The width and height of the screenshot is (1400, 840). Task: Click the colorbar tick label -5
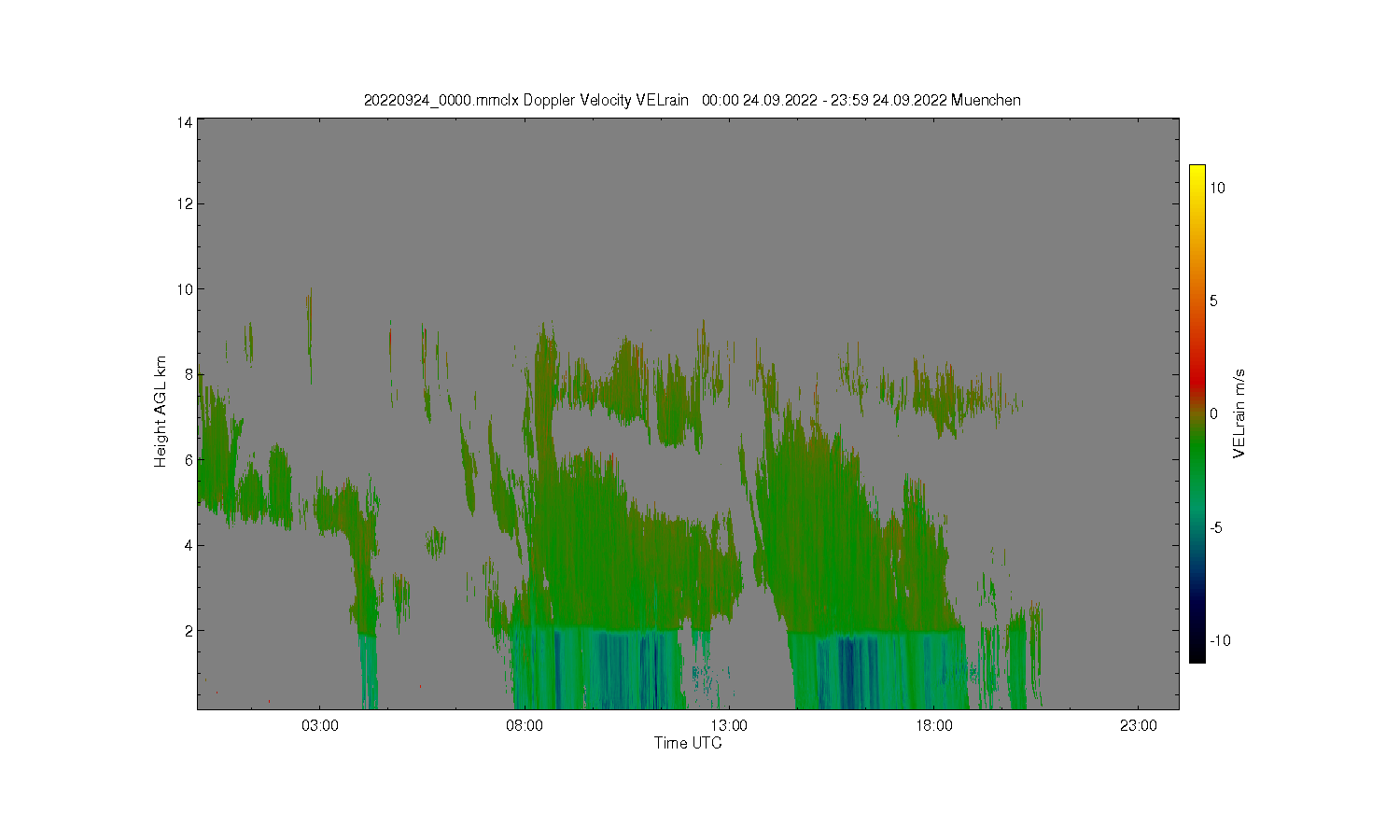coord(1216,527)
